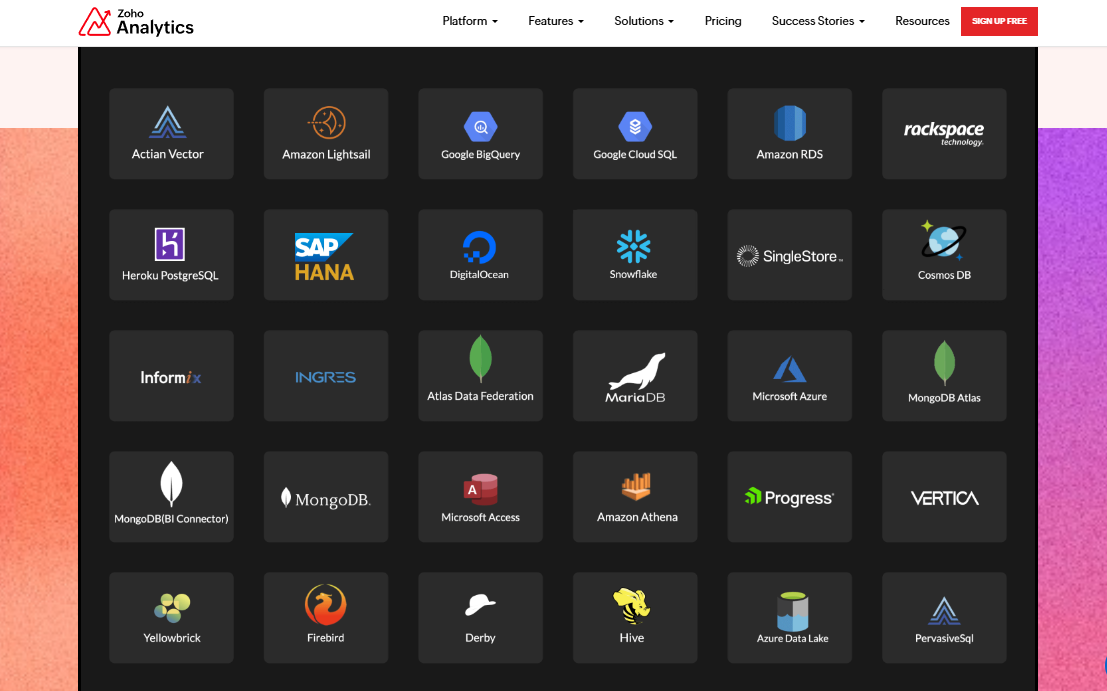
Task: Select the Google BigQuery icon
Action: point(480,127)
